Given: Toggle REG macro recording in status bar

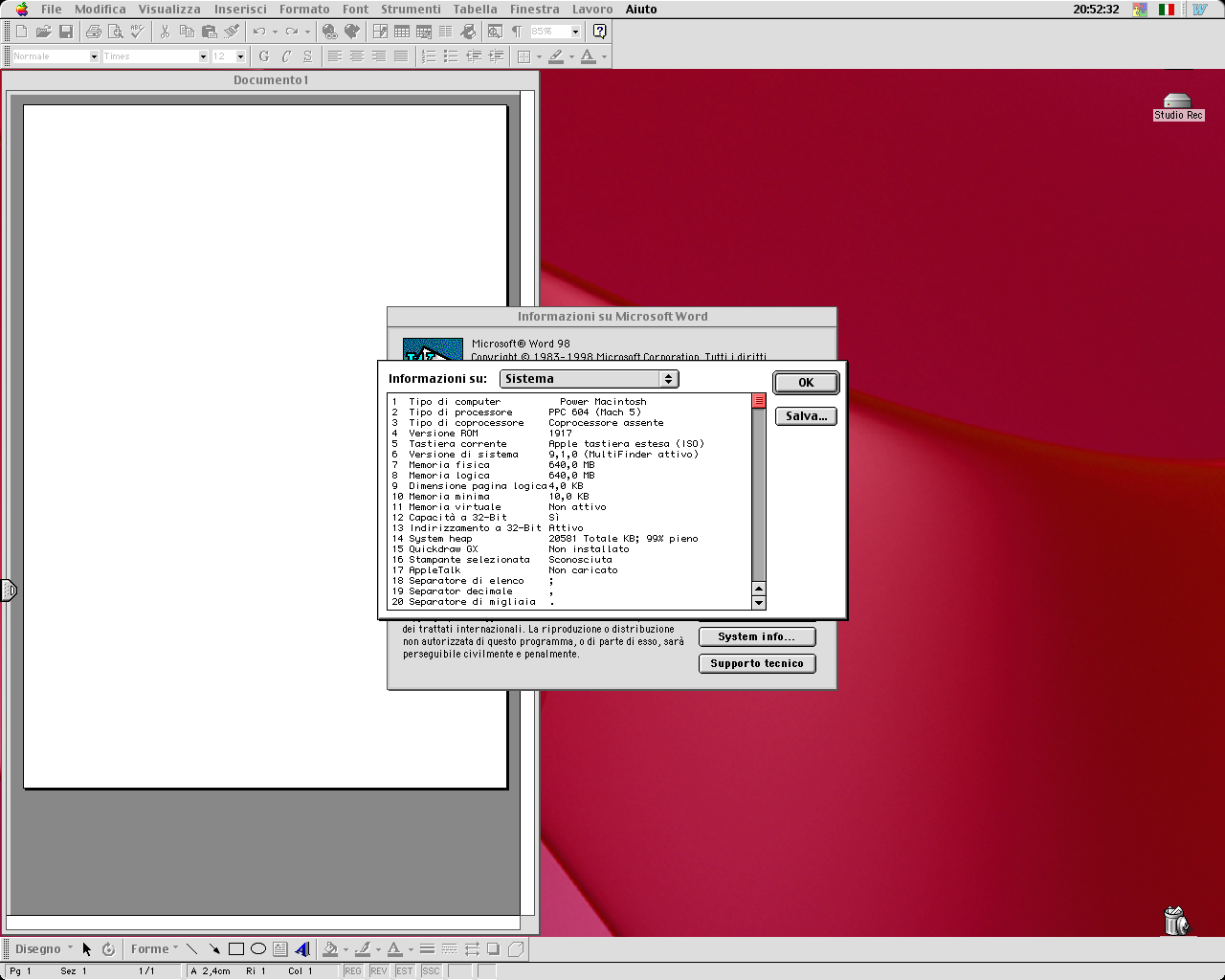Looking at the screenshot, I should pos(353,971).
